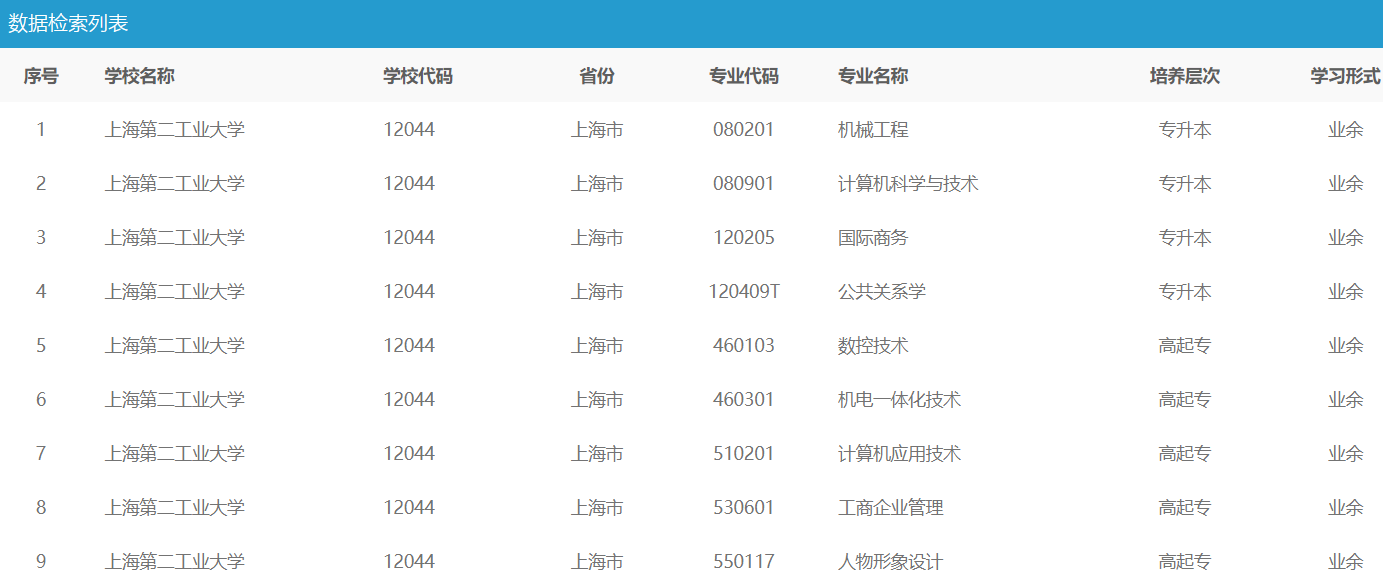Click major code 120205
1383x581 pixels.
(744, 237)
